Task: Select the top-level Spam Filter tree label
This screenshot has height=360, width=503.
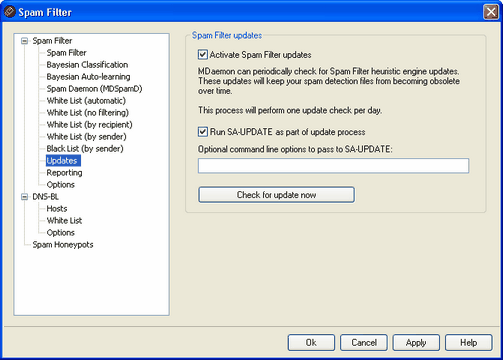Action: pyautogui.click(x=52, y=41)
